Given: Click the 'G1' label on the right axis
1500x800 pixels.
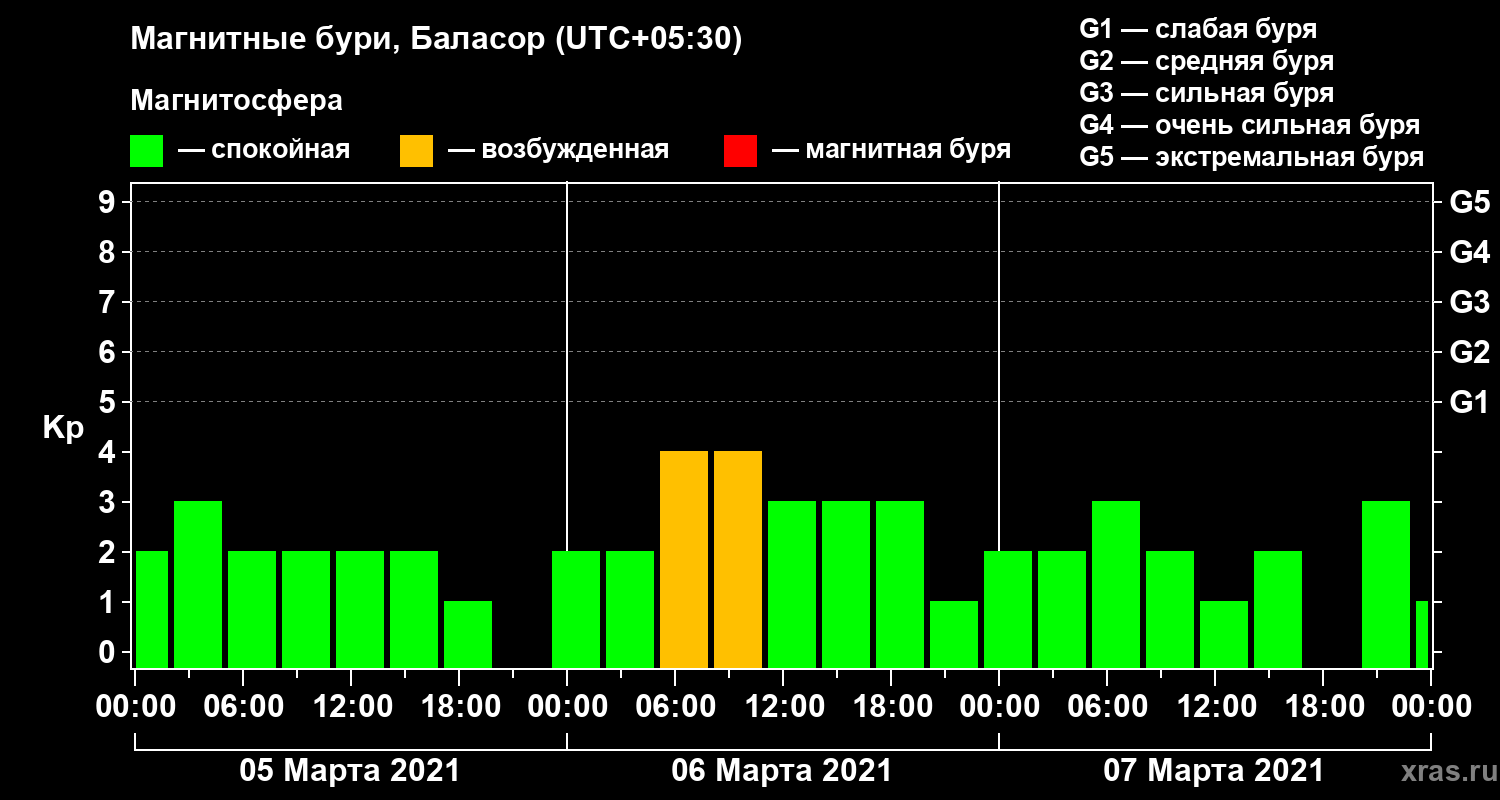Looking at the screenshot, I should pos(1469,403).
